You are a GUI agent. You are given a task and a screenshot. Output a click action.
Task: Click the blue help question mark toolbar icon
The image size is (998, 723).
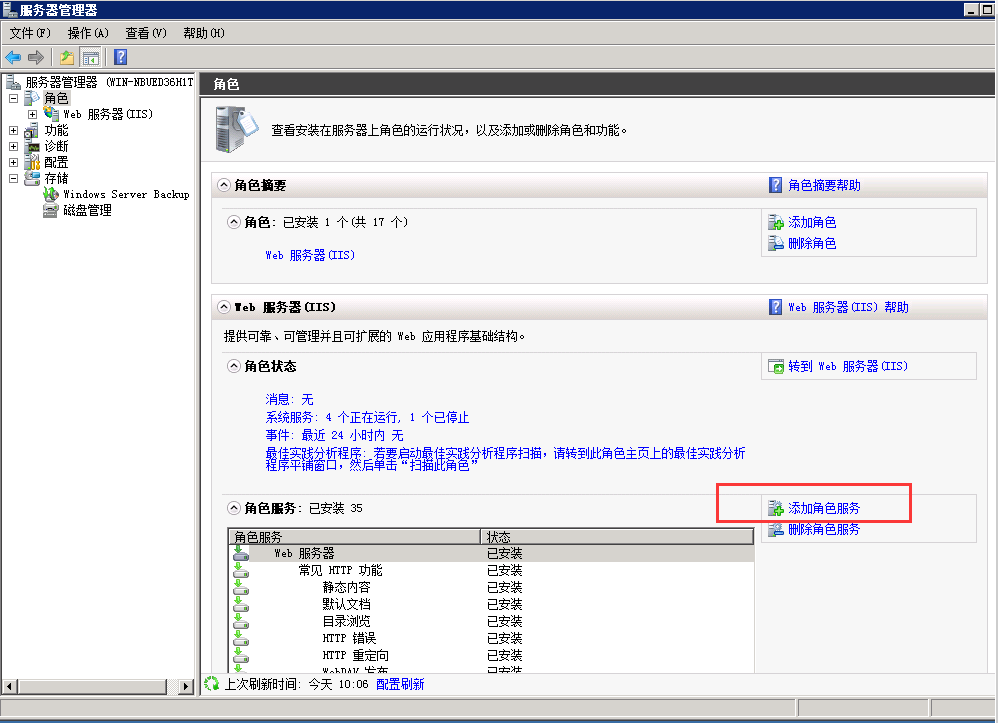120,57
